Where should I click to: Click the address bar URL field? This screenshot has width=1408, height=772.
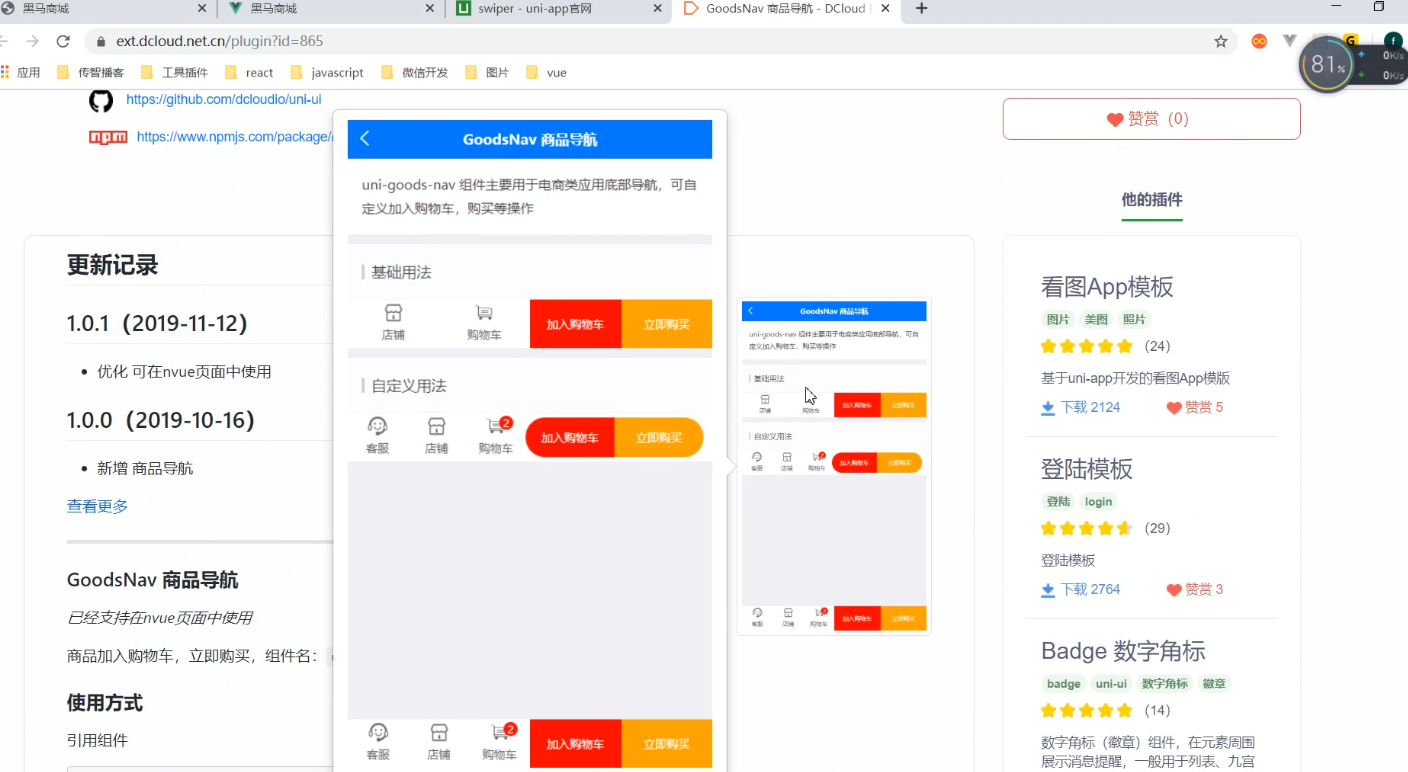(660, 41)
